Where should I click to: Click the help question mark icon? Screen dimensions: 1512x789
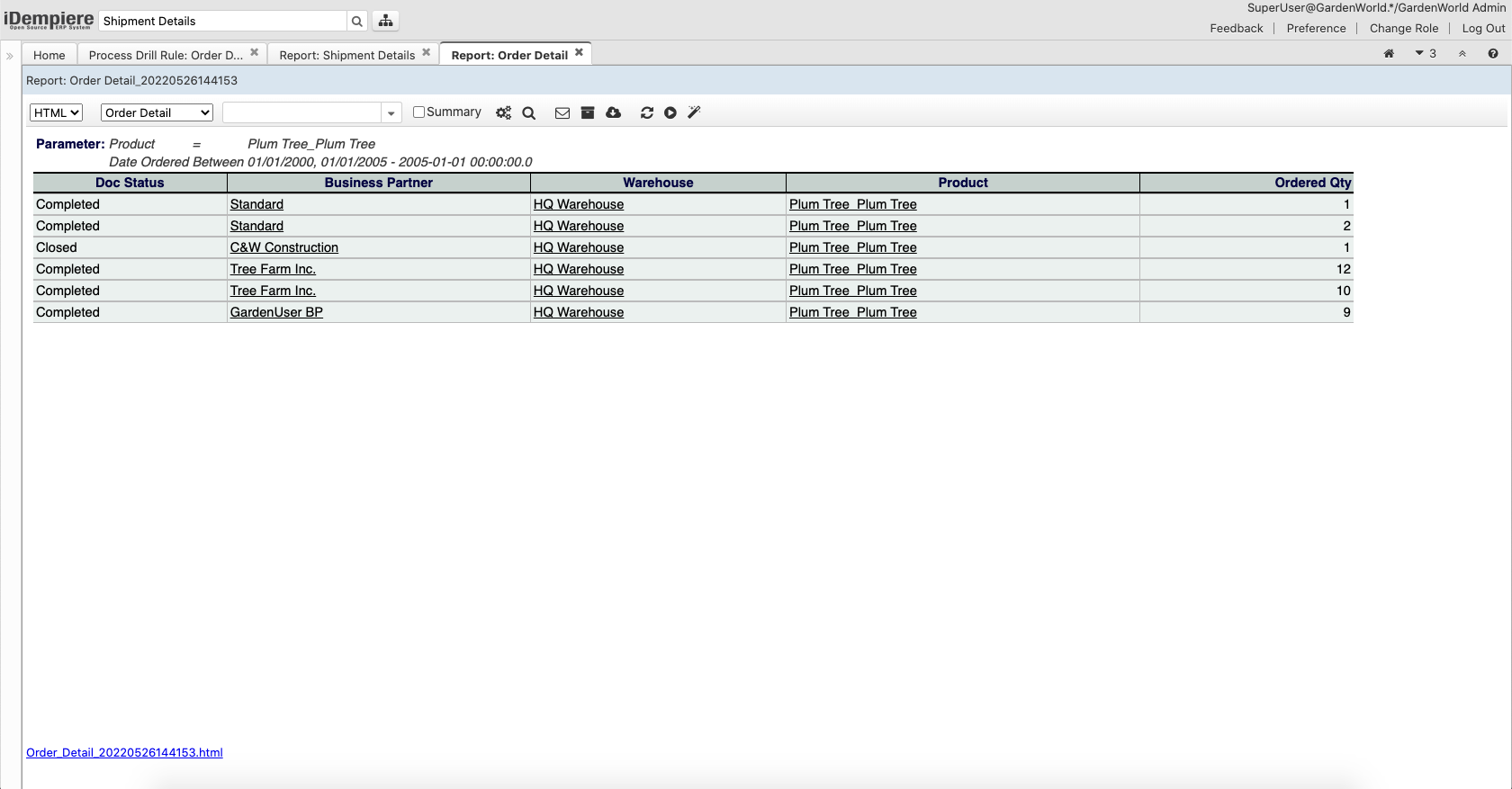[1493, 54]
